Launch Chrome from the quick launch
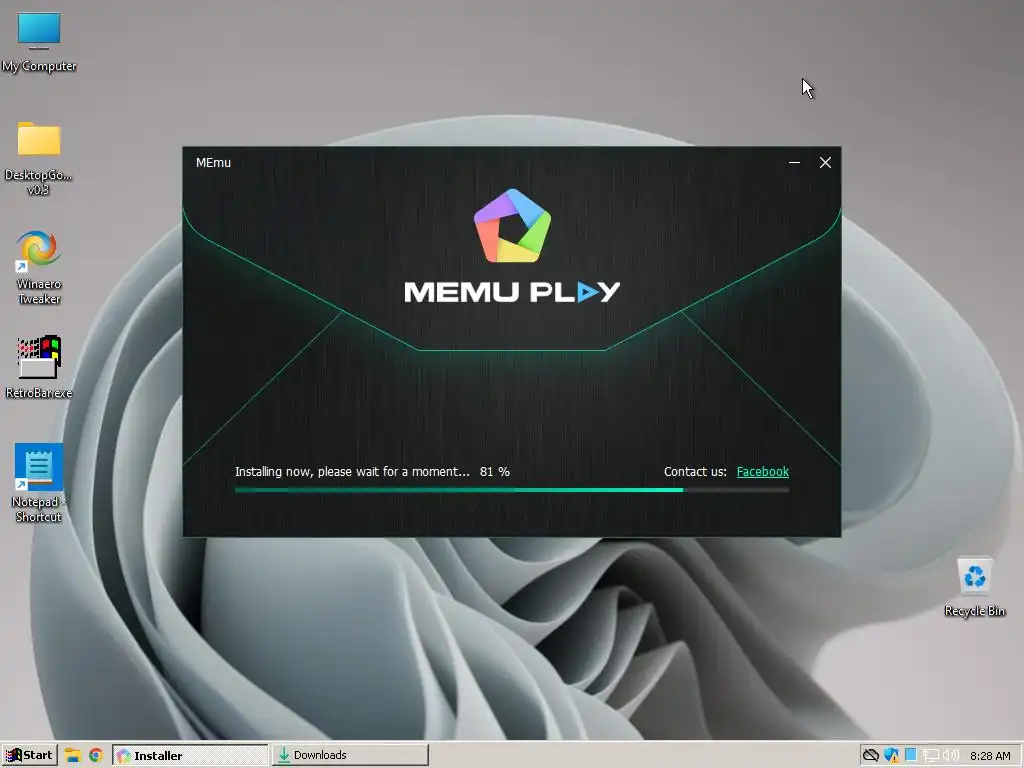The height and width of the screenshot is (768, 1024). (96, 756)
